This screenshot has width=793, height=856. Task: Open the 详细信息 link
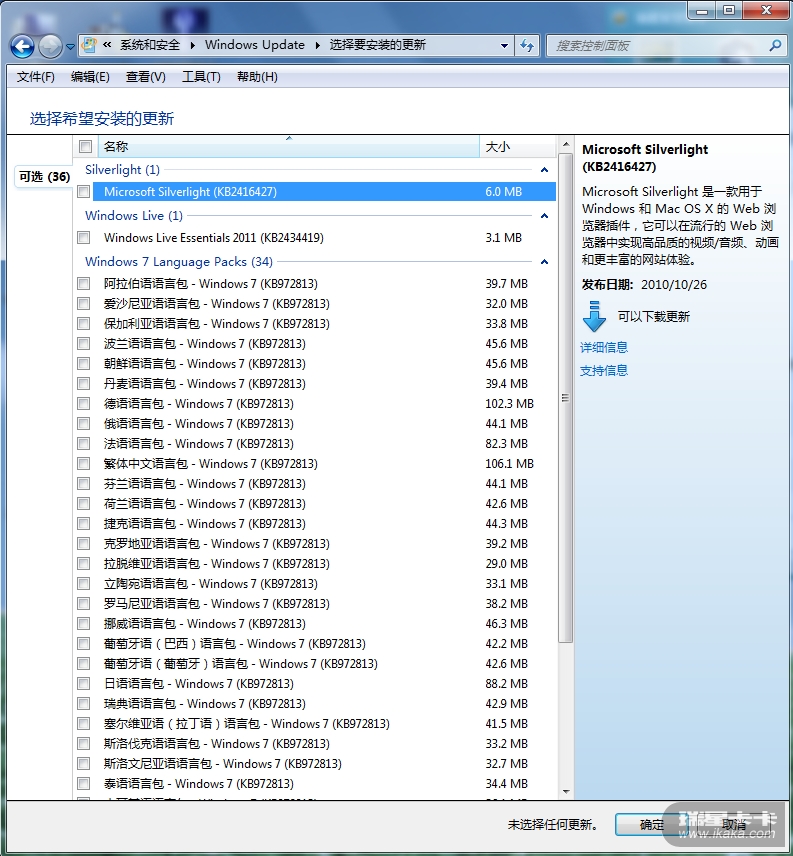[x=604, y=347]
